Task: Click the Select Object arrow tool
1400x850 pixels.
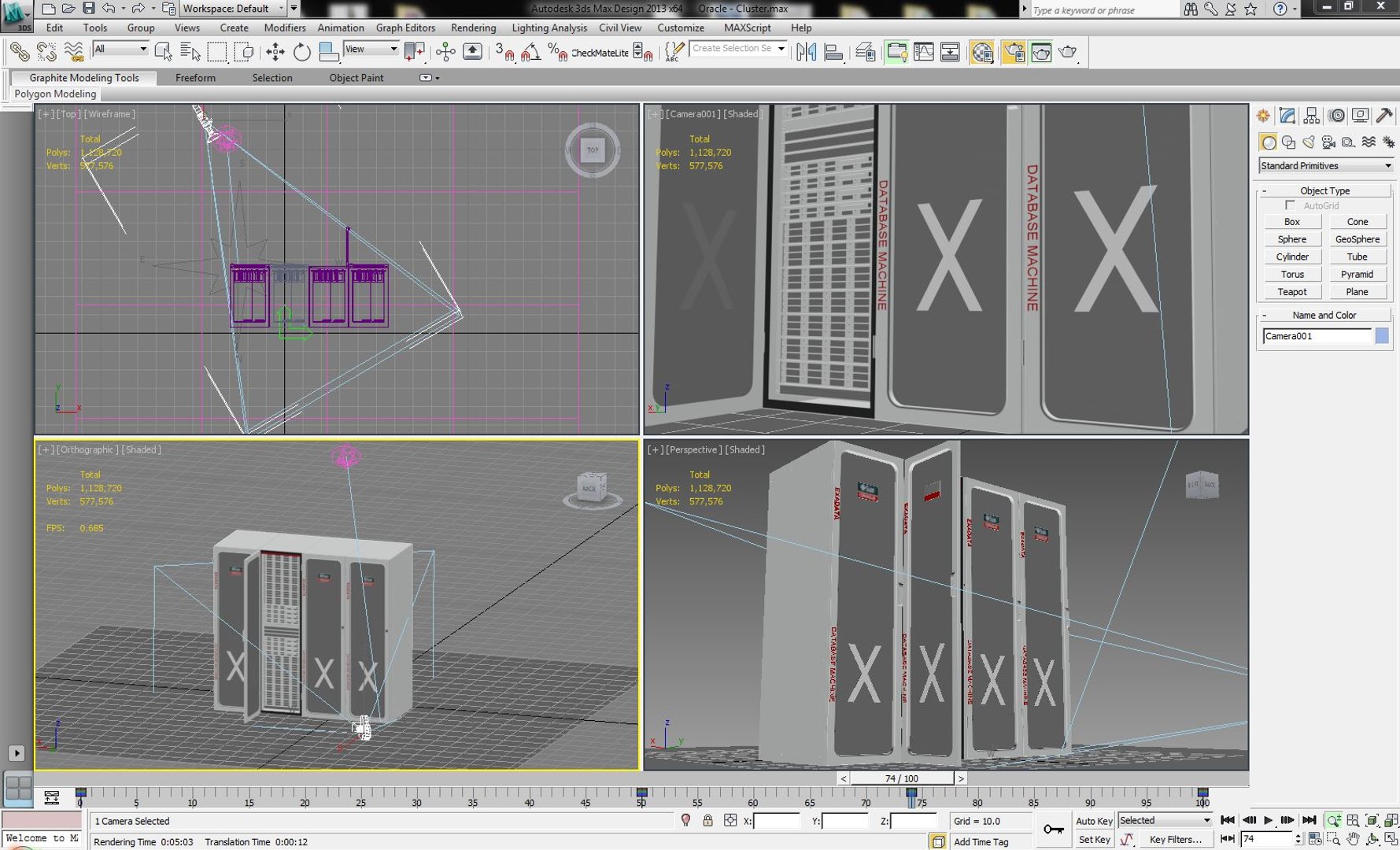Action: coord(163,53)
